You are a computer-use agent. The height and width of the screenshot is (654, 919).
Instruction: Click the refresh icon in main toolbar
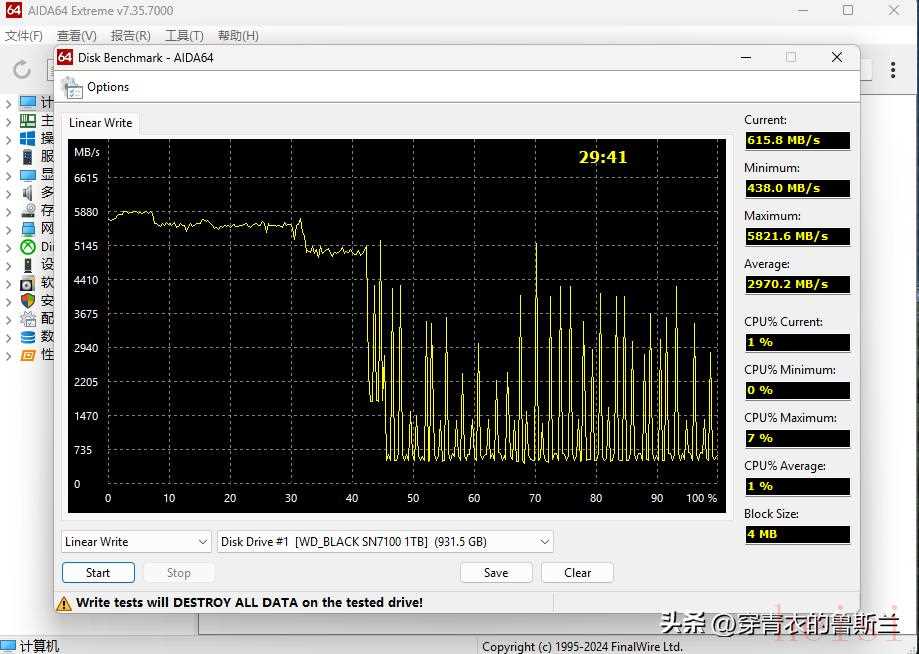[22, 70]
